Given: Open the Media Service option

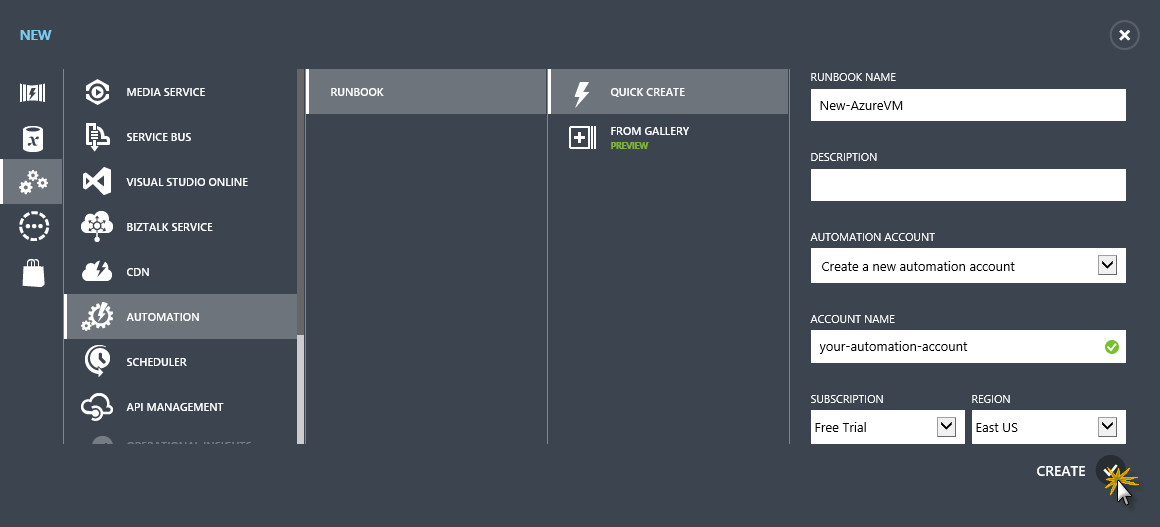Looking at the screenshot, I should 181,92.
